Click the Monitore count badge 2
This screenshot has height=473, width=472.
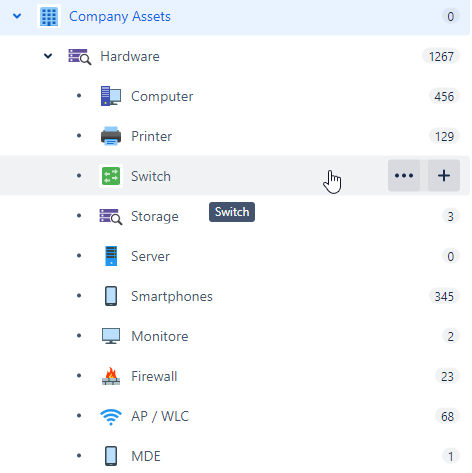click(451, 336)
